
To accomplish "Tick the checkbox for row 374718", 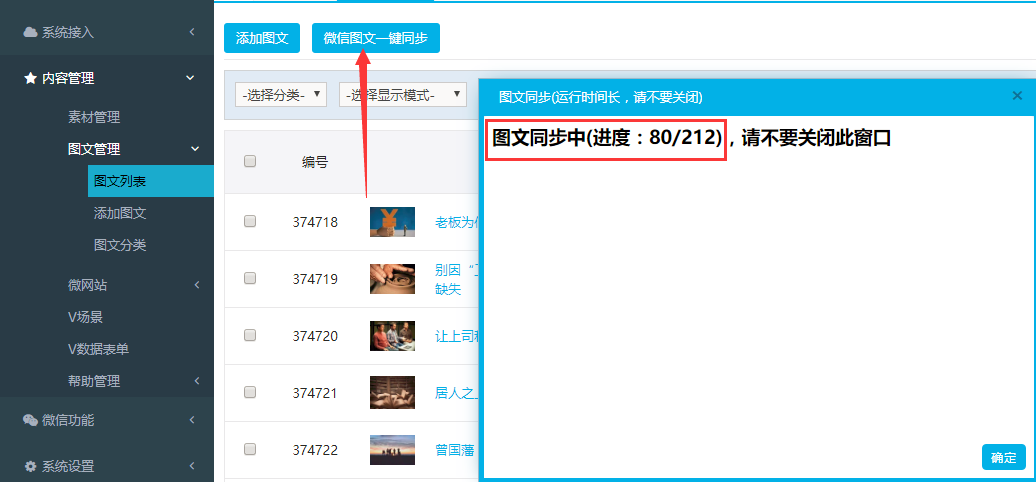I will [x=250, y=221].
